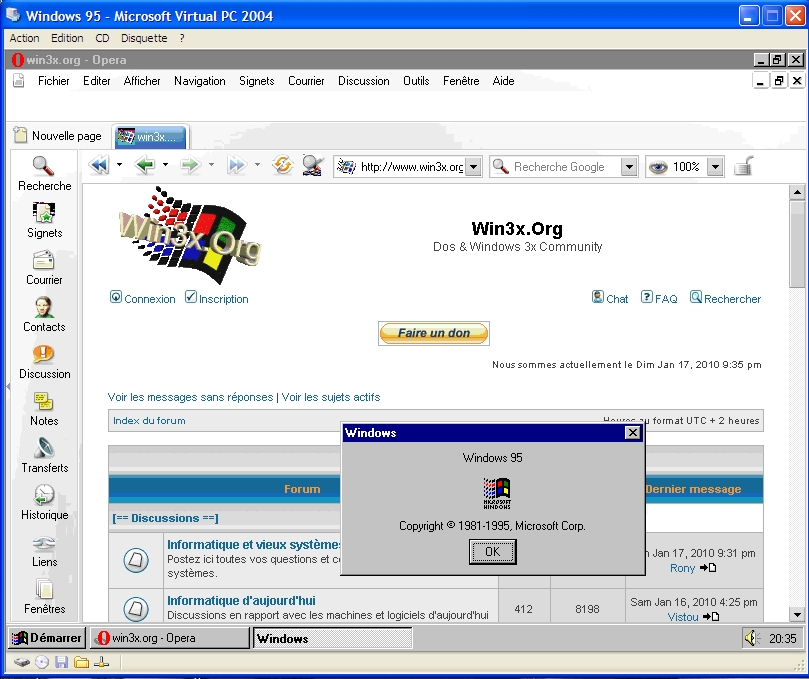The width and height of the screenshot is (809, 679).
Task: Open the Index du forum link
Action: click(149, 421)
